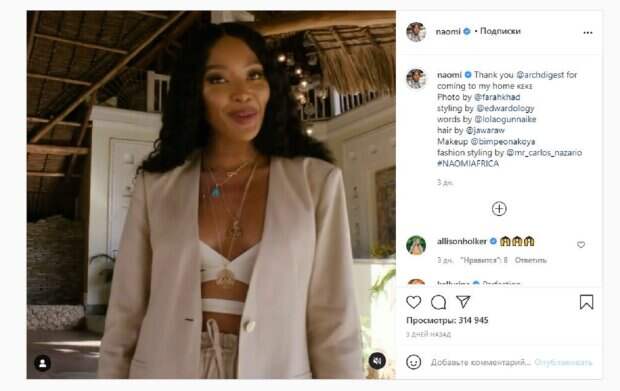The width and height of the screenshot is (620, 391).
Task: Click the Подписки following button
Action: pos(500,31)
